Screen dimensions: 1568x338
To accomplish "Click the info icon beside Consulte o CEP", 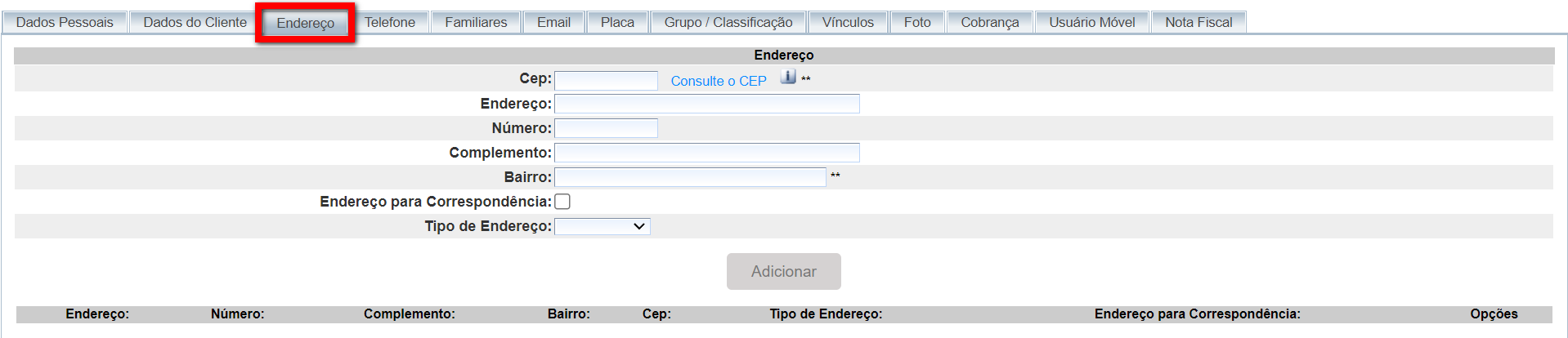I will tap(788, 77).
